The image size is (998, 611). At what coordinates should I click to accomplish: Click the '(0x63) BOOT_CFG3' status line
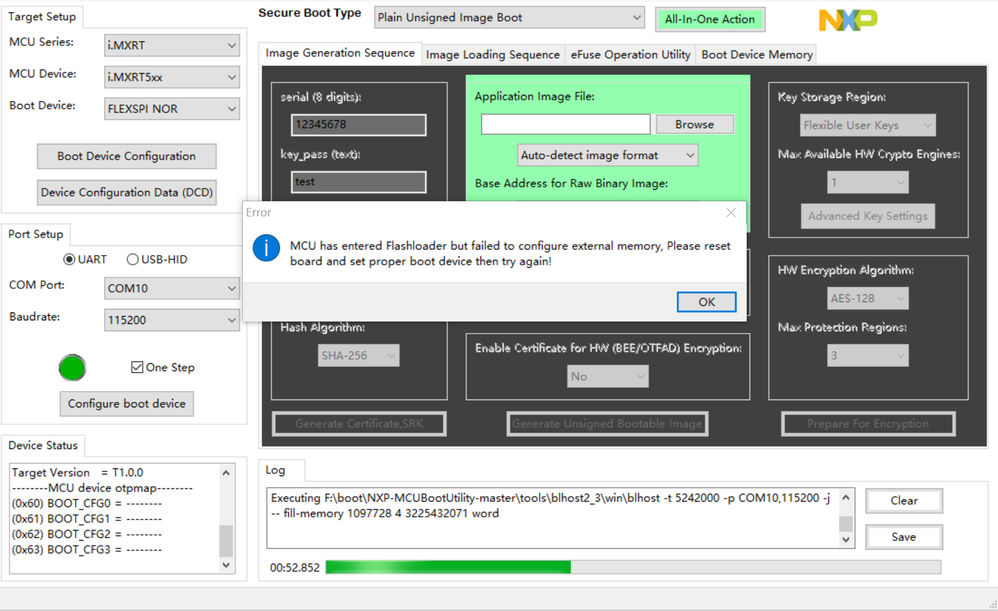87,550
